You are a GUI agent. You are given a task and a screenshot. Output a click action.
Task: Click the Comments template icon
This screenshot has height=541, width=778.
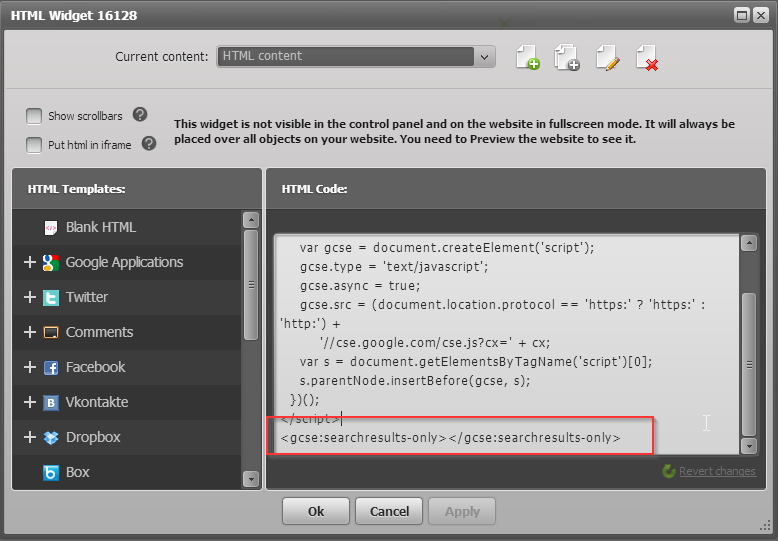tap(51, 332)
